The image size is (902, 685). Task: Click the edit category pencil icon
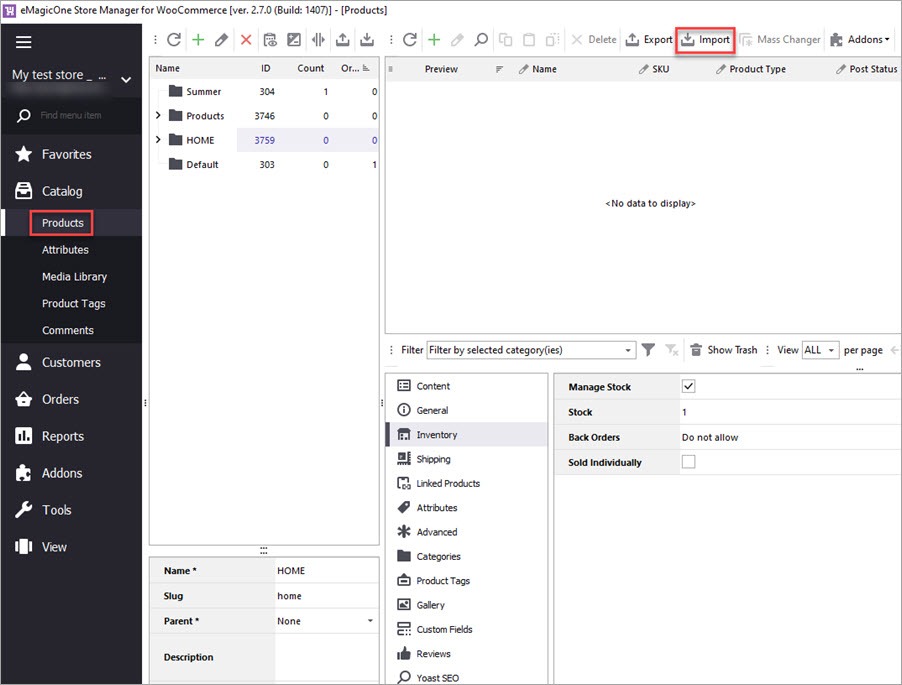[221, 40]
